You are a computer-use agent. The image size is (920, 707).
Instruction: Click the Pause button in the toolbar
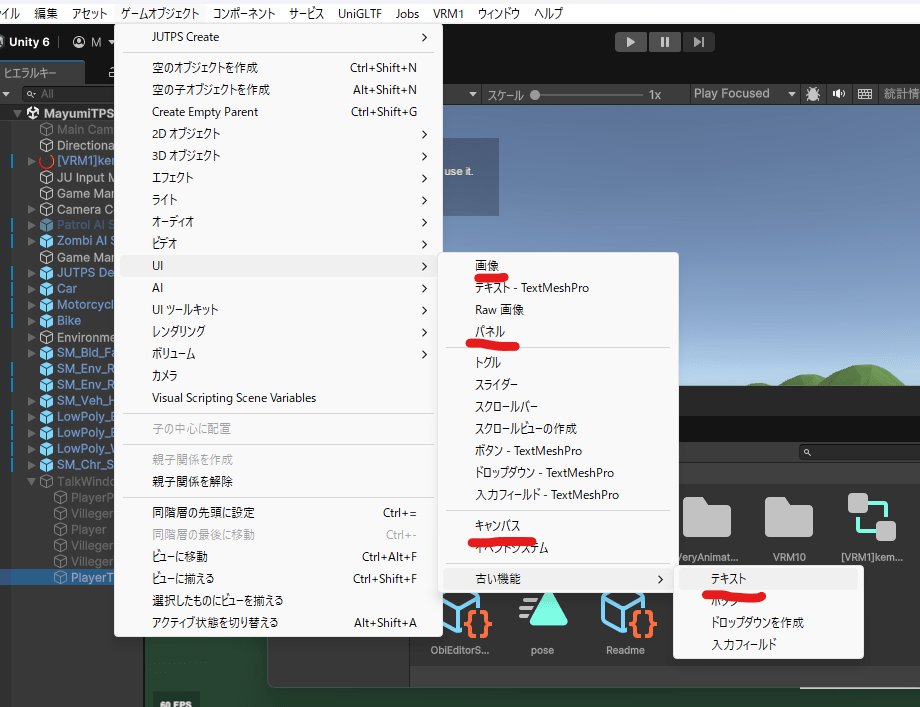tap(664, 41)
